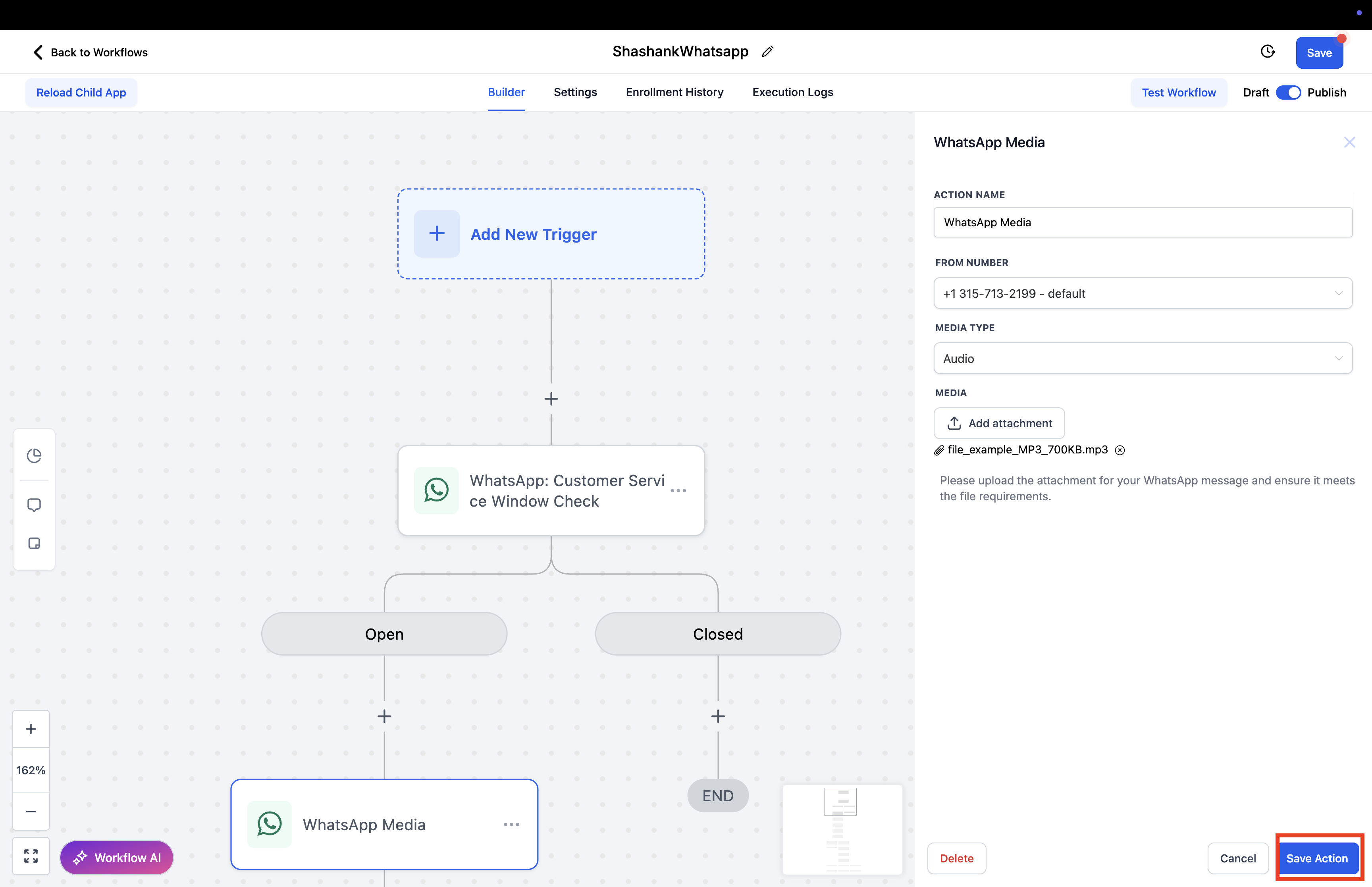This screenshot has width=1372, height=887.
Task: Click the Add attachment button
Action: 999,423
